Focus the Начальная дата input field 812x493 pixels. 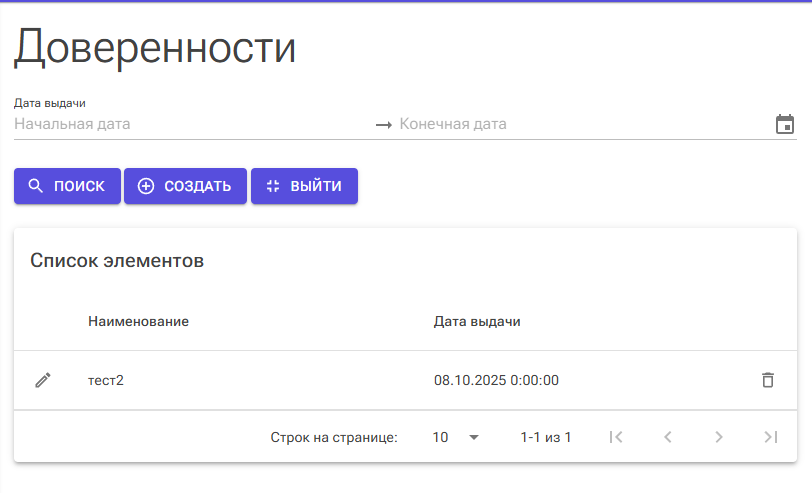[190, 125]
